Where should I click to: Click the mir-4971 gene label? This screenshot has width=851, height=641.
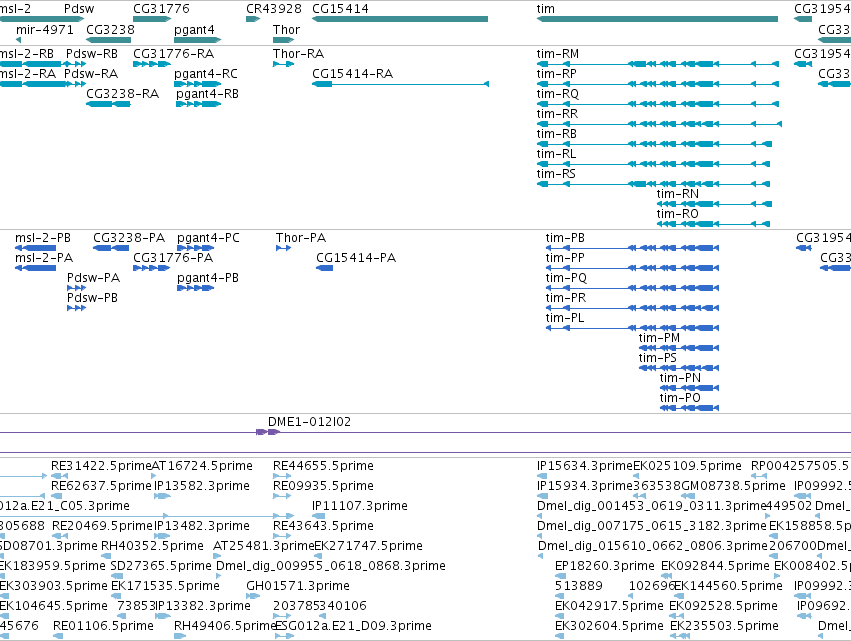(45, 29)
